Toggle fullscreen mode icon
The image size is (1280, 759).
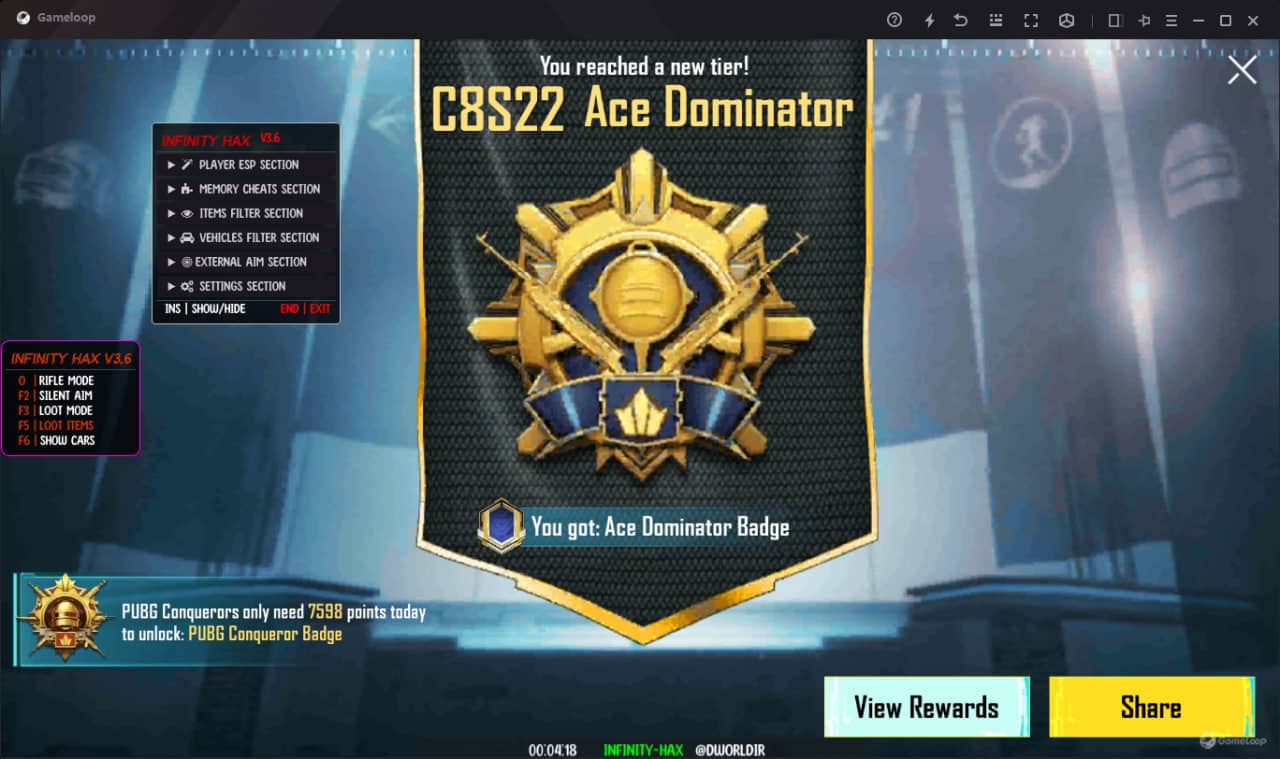pos(1031,20)
